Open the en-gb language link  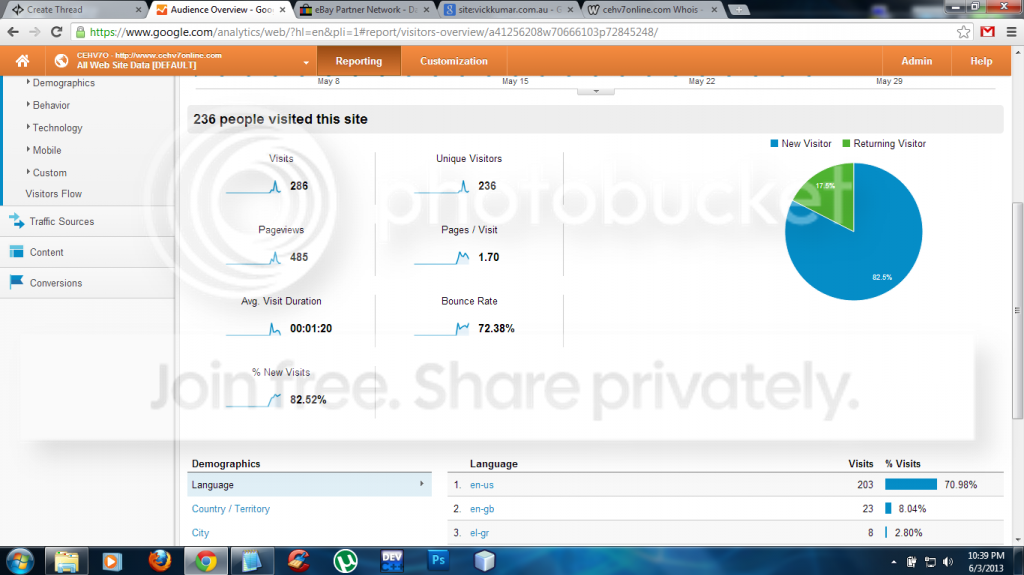pyautogui.click(x=482, y=509)
